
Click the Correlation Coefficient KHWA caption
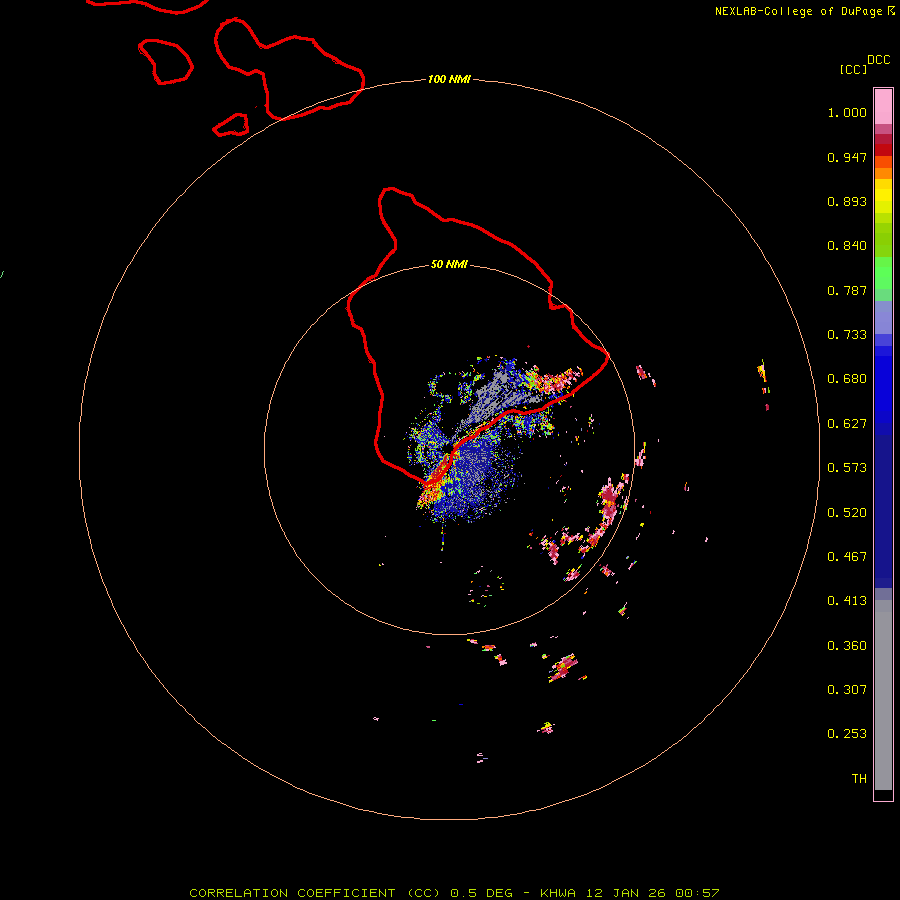click(x=454, y=893)
